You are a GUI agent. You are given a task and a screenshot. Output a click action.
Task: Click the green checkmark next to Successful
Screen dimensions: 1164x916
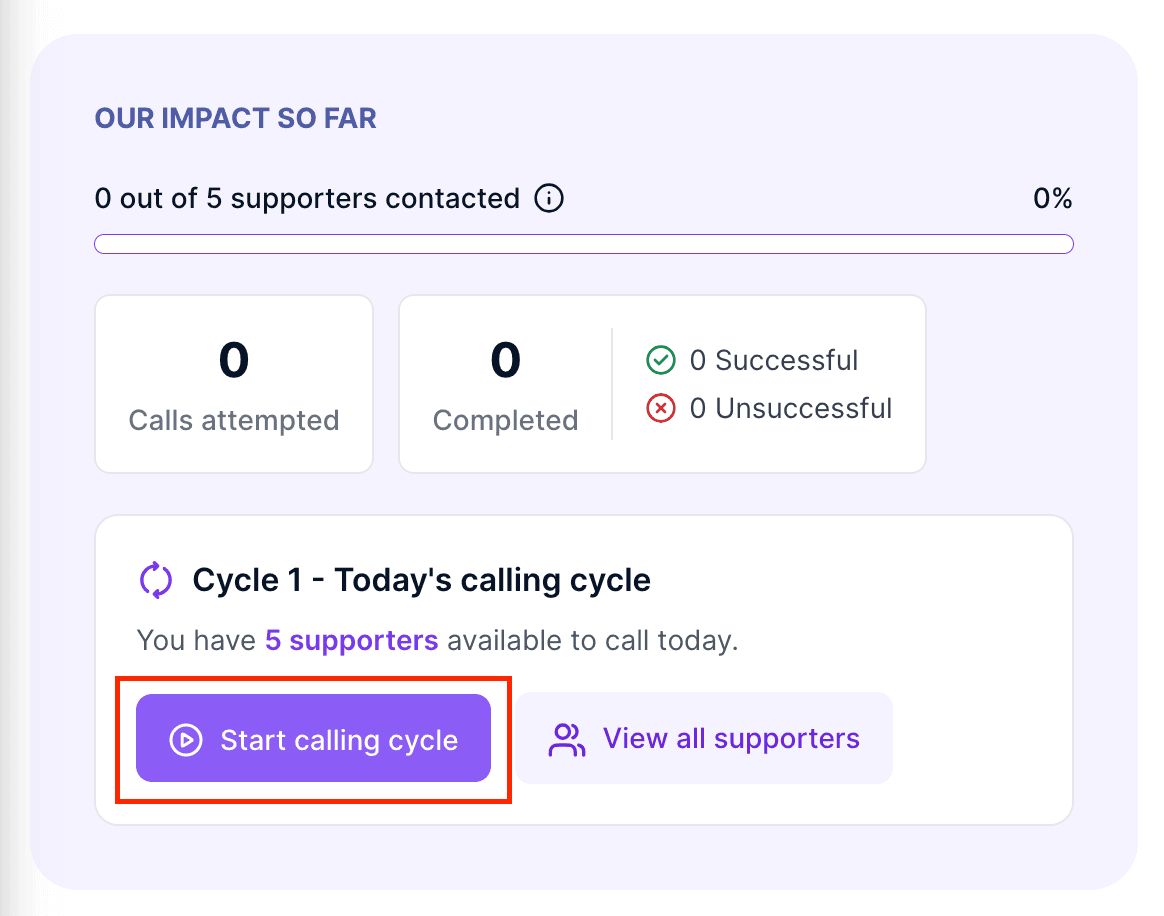click(x=661, y=360)
